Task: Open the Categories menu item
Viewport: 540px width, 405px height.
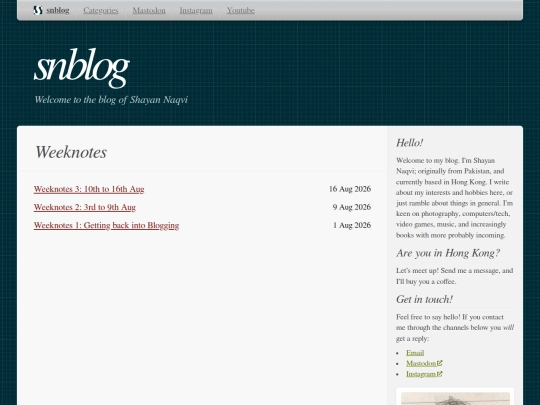Action: pyautogui.click(x=101, y=10)
